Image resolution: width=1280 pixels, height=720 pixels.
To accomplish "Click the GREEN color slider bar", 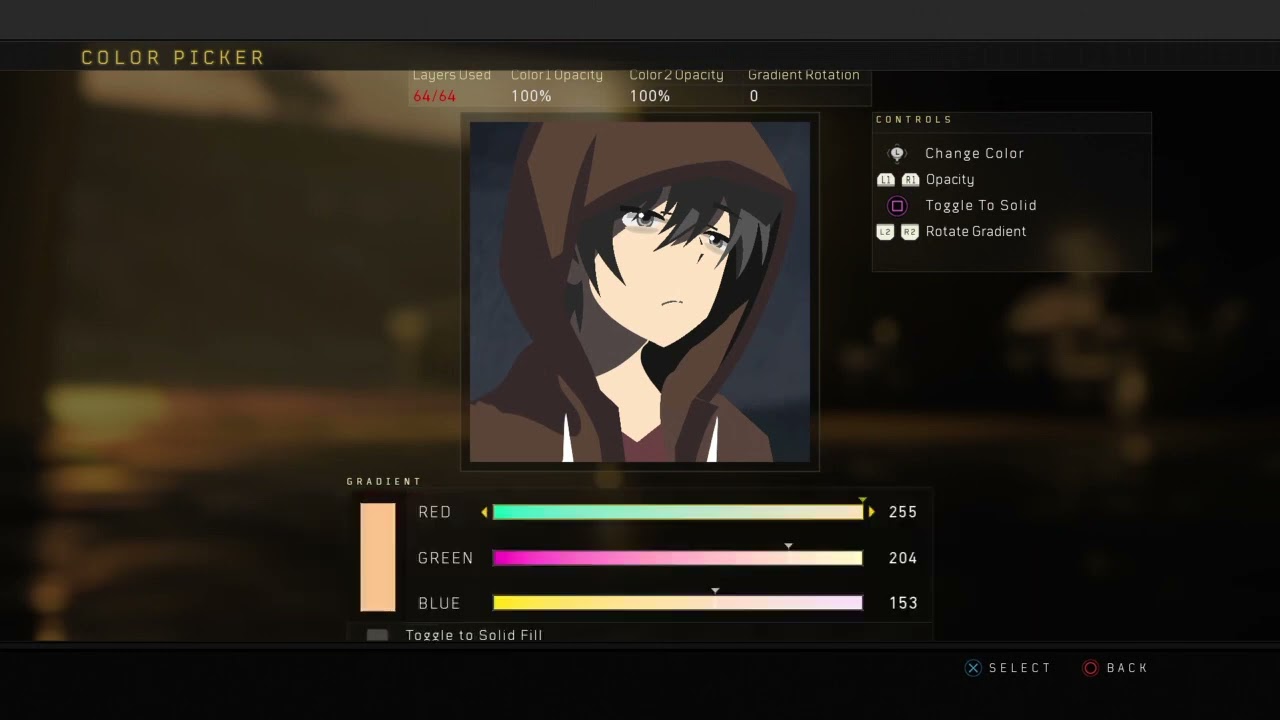I will [677, 558].
